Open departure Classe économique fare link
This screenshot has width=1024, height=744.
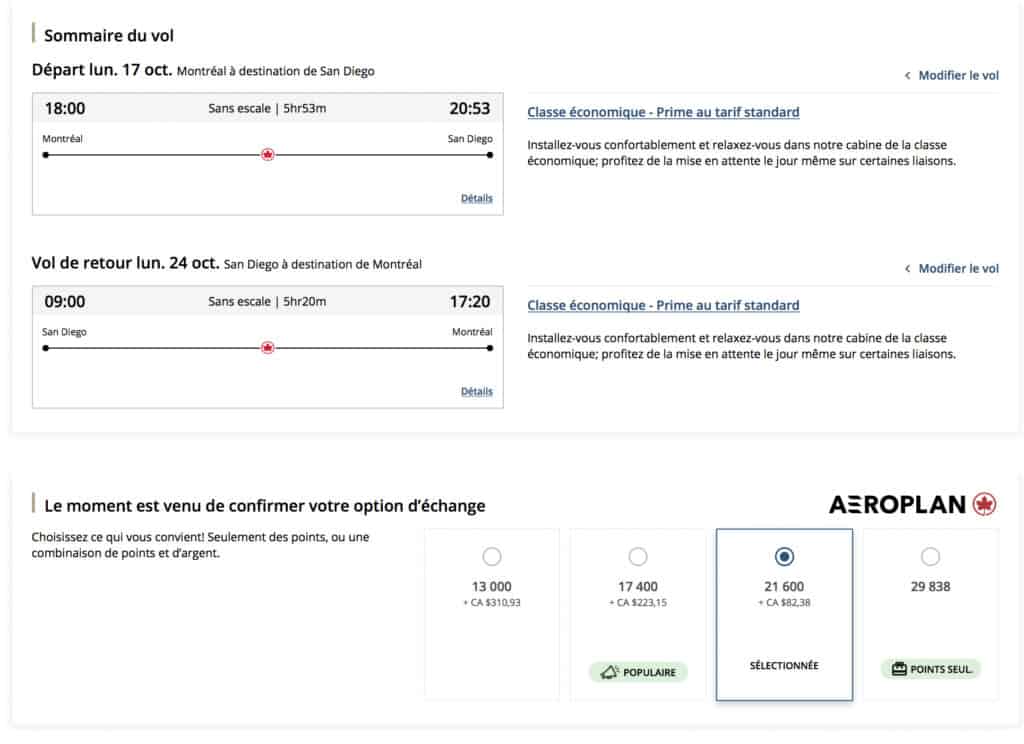tap(663, 112)
